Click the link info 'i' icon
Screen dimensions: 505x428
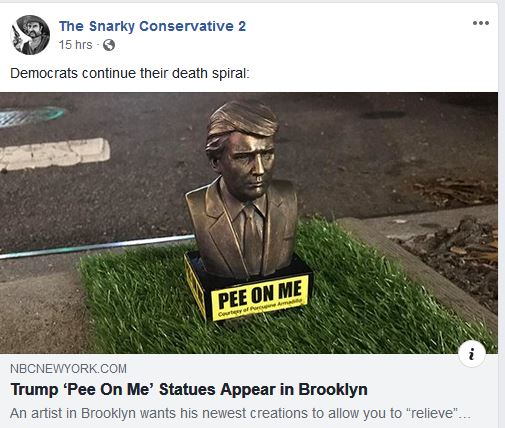pos(471,354)
